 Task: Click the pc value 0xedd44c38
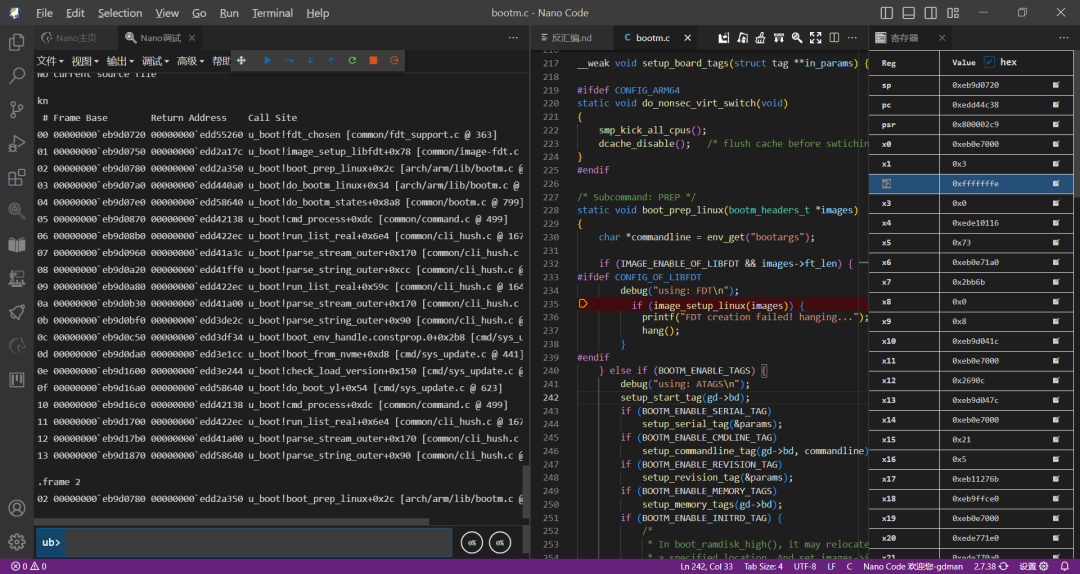point(975,105)
